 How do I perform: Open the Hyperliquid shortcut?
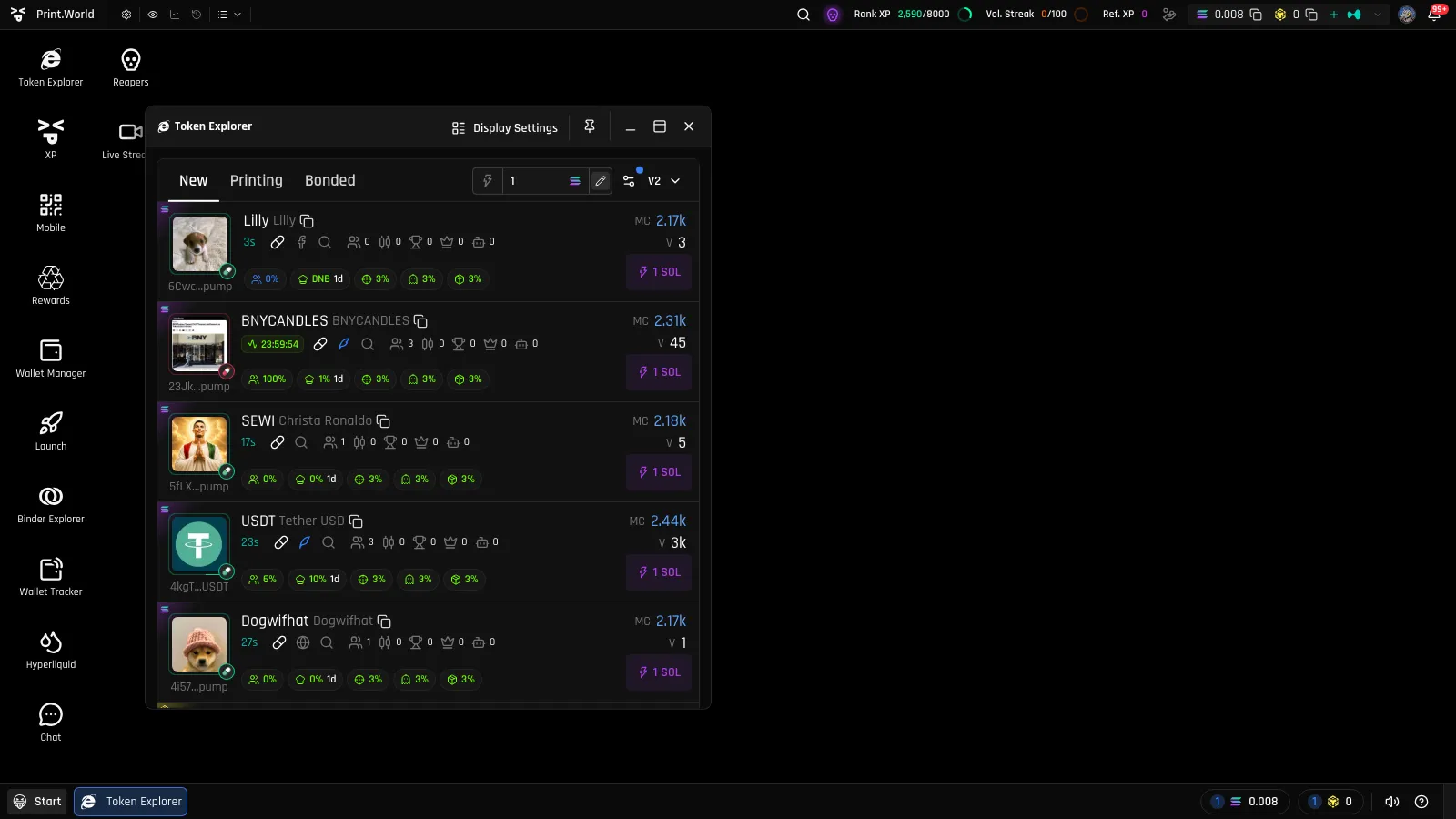51,649
